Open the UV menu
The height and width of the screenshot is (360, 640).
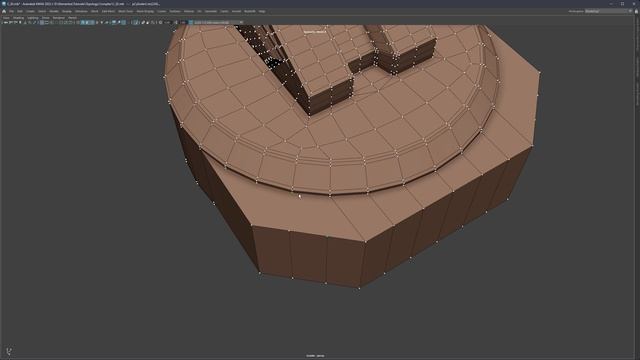tap(200, 11)
